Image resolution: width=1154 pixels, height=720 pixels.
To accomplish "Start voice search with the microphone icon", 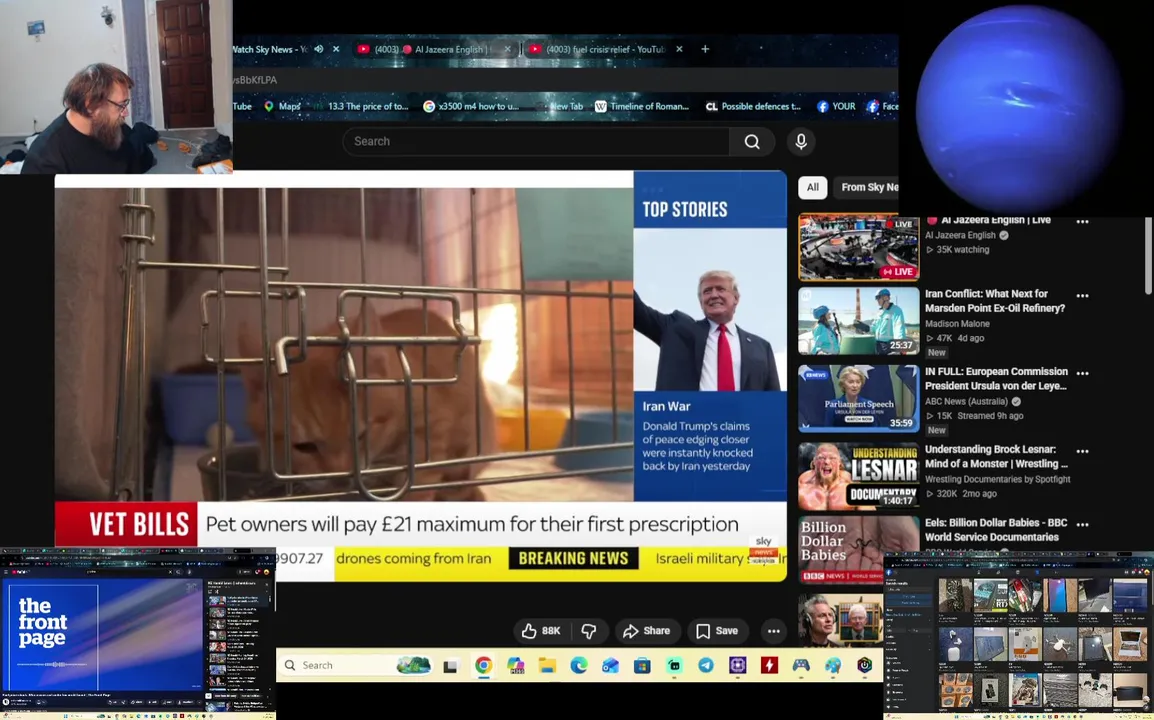I will (x=801, y=141).
